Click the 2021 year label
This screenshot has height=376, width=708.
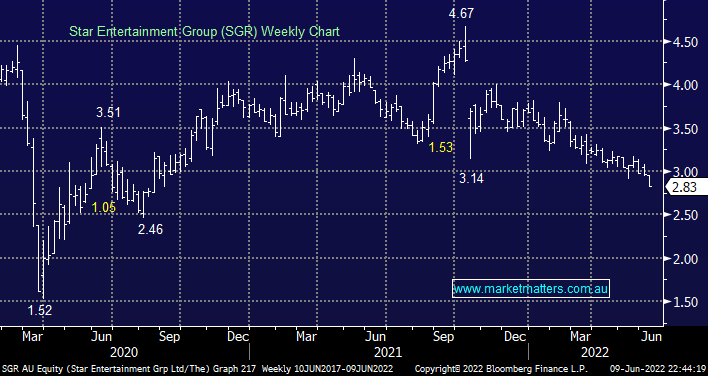pyautogui.click(x=388, y=352)
